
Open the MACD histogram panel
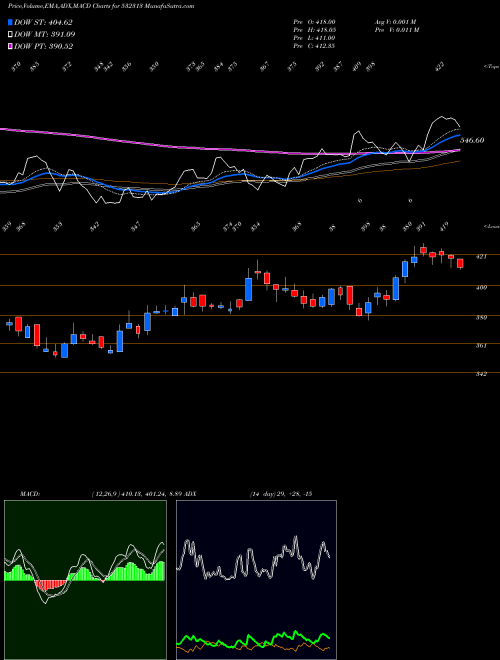click(x=85, y=580)
